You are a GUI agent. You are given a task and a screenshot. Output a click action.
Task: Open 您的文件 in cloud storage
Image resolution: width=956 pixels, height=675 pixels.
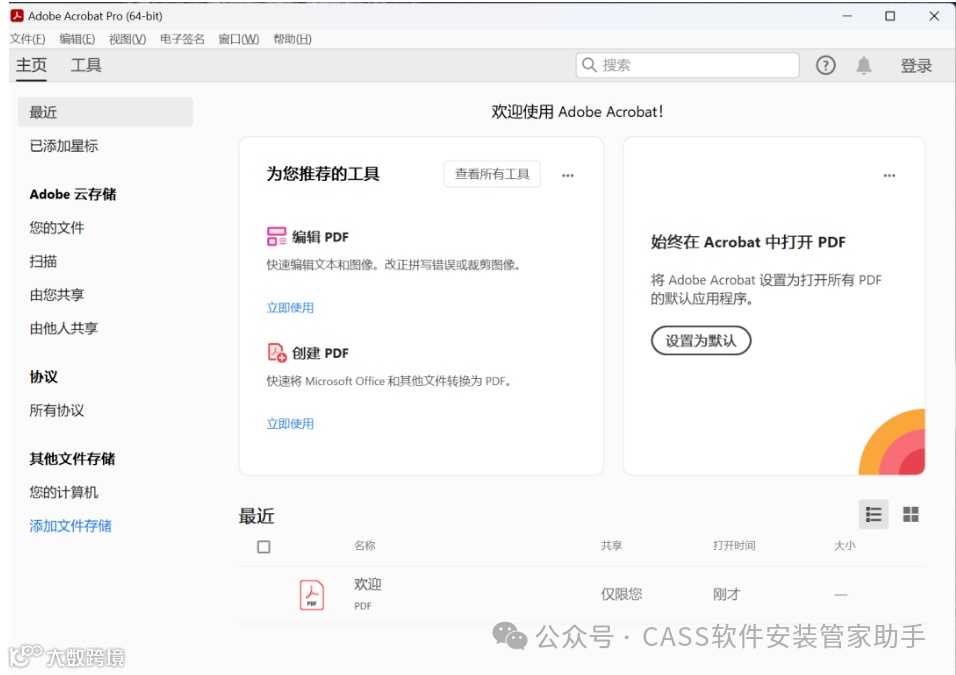coord(57,227)
